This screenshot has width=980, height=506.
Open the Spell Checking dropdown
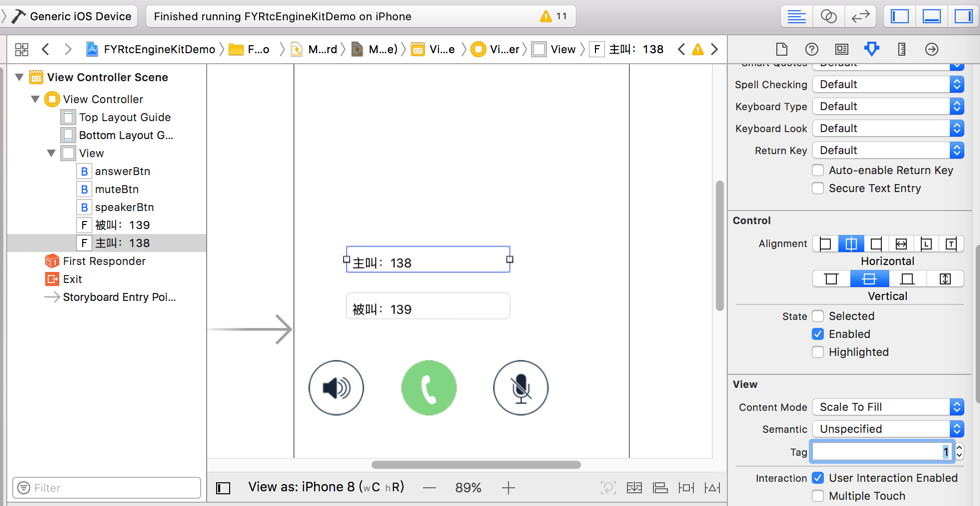click(888, 84)
